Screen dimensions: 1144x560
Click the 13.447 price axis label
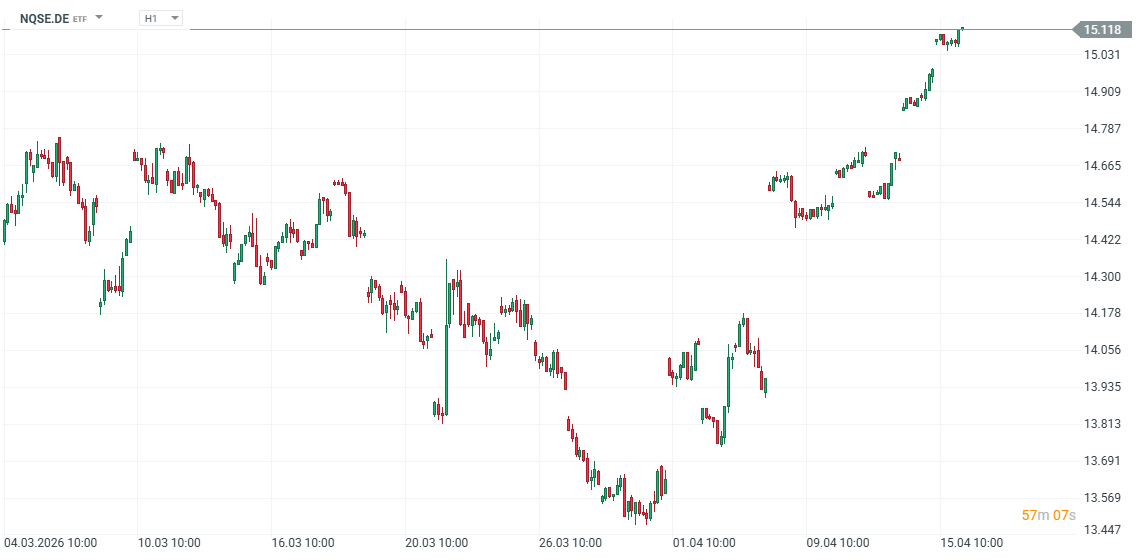pos(1102,530)
